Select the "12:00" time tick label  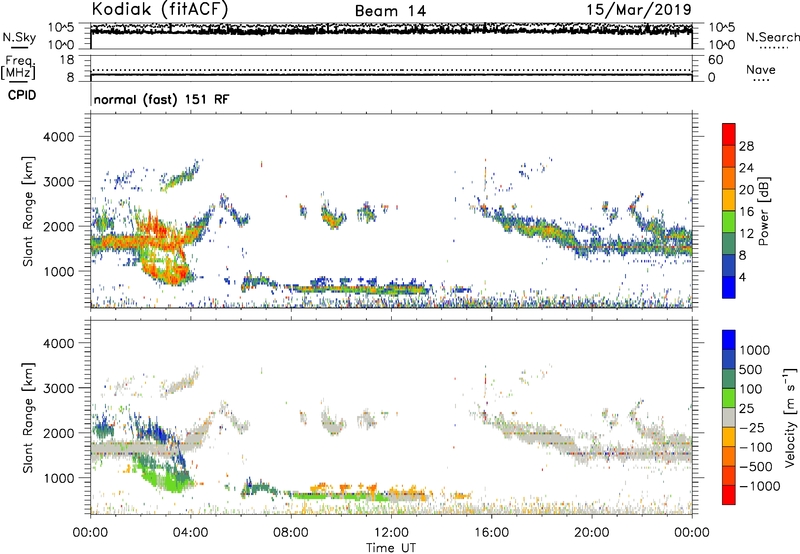click(x=391, y=533)
